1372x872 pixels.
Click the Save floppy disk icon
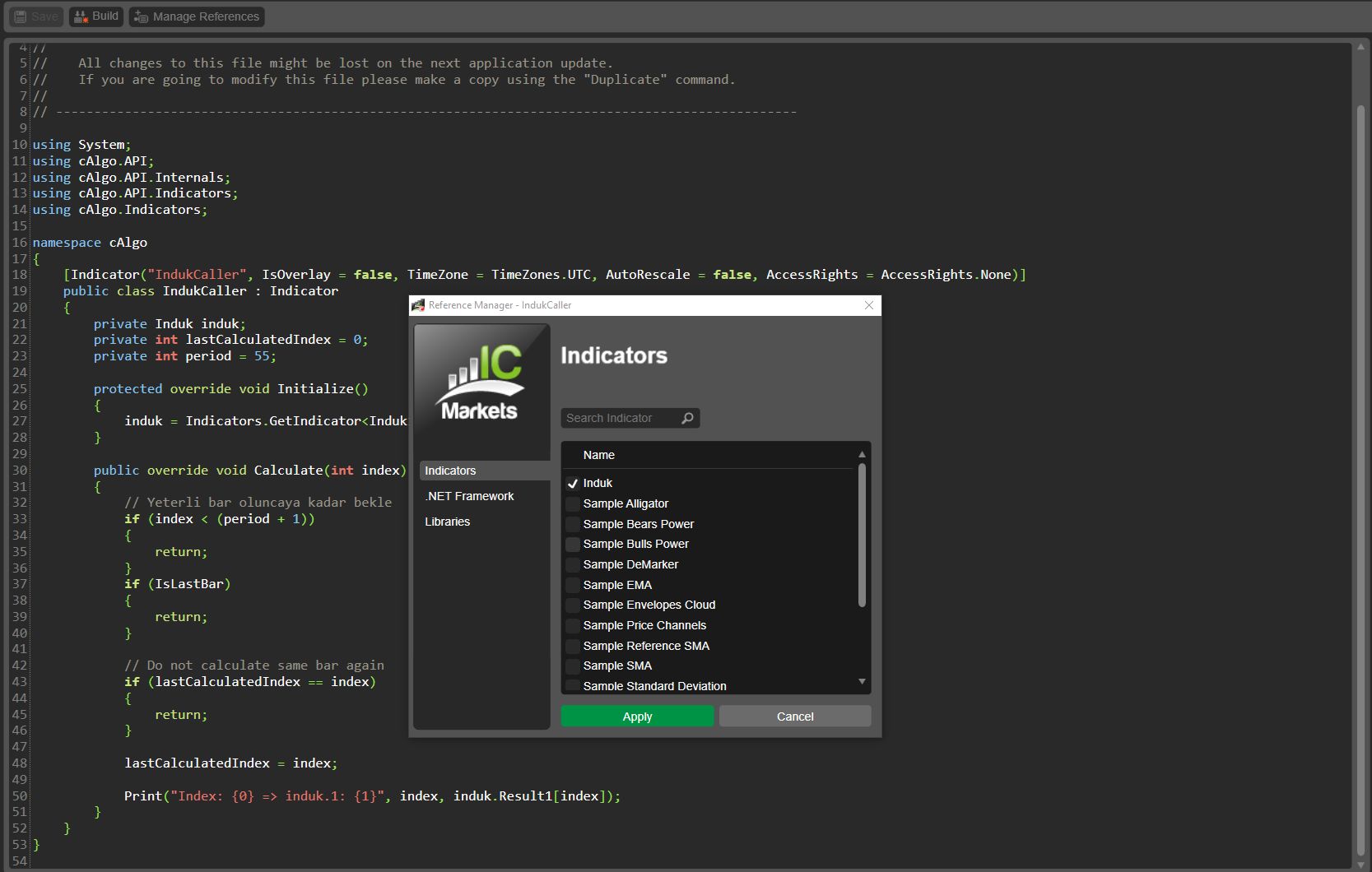21,16
